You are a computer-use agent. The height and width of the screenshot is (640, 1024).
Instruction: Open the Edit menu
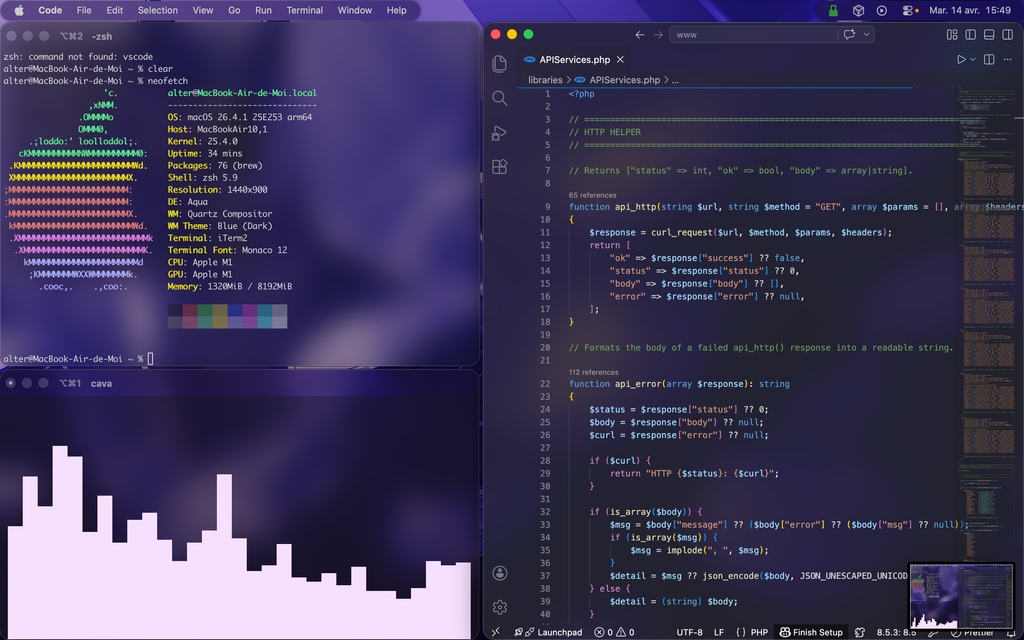click(x=114, y=10)
